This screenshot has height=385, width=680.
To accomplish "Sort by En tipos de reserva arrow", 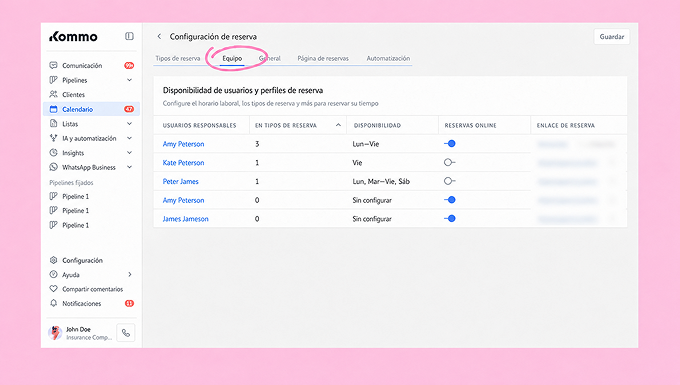I will (x=338, y=125).
